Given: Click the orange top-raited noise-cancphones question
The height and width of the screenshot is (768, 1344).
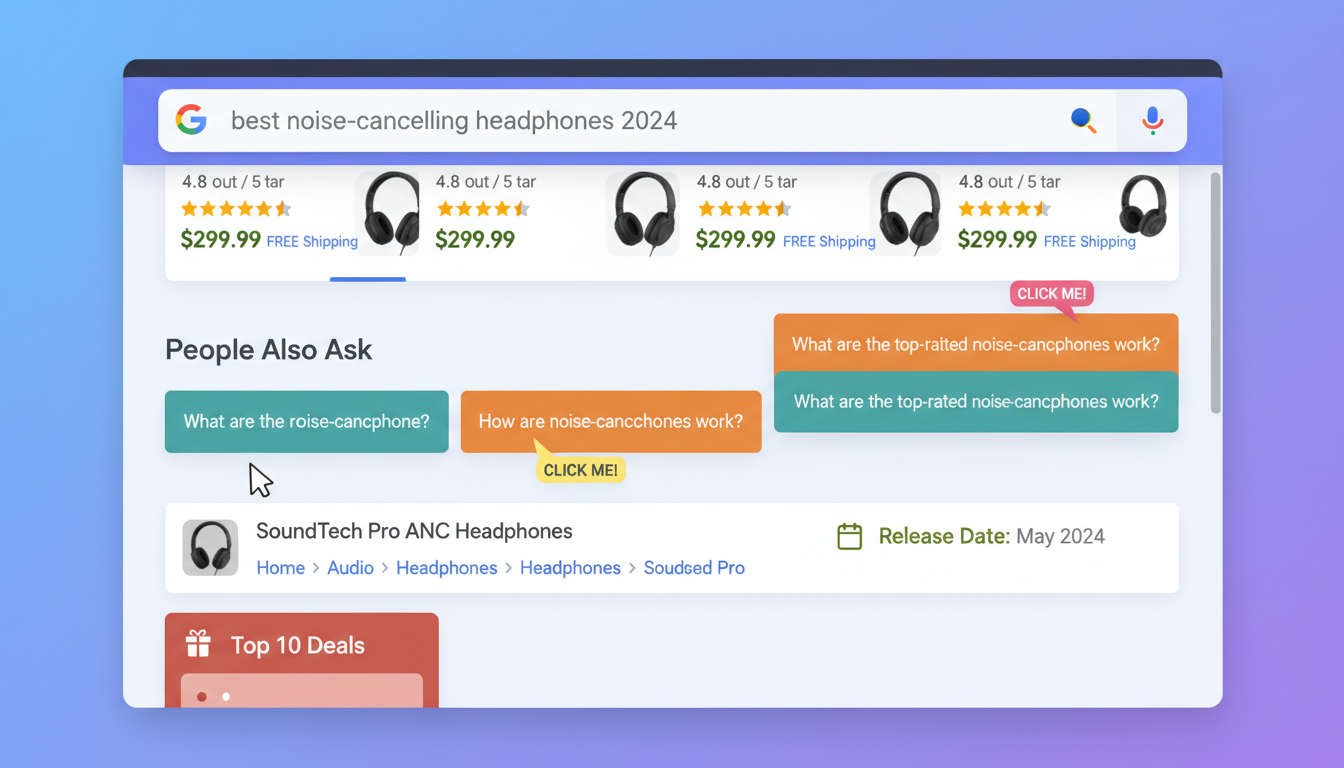Looking at the screenshot, I should (x=975, y=344).
